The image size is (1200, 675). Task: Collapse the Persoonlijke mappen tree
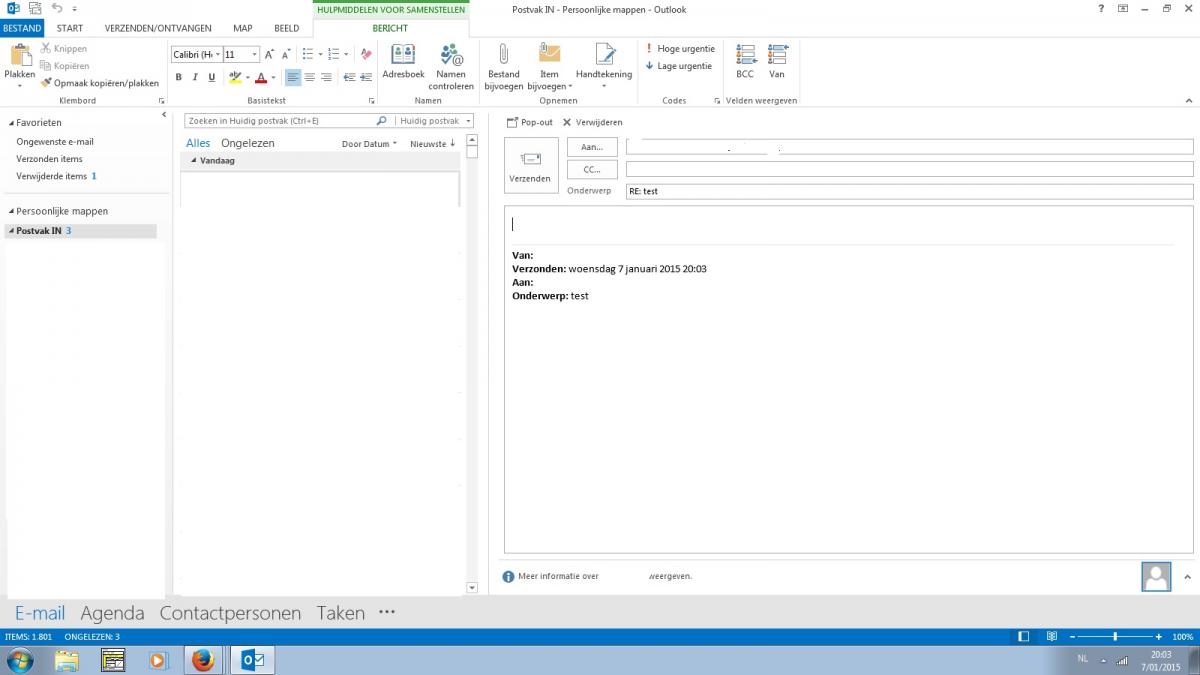[x=11, y=211]
